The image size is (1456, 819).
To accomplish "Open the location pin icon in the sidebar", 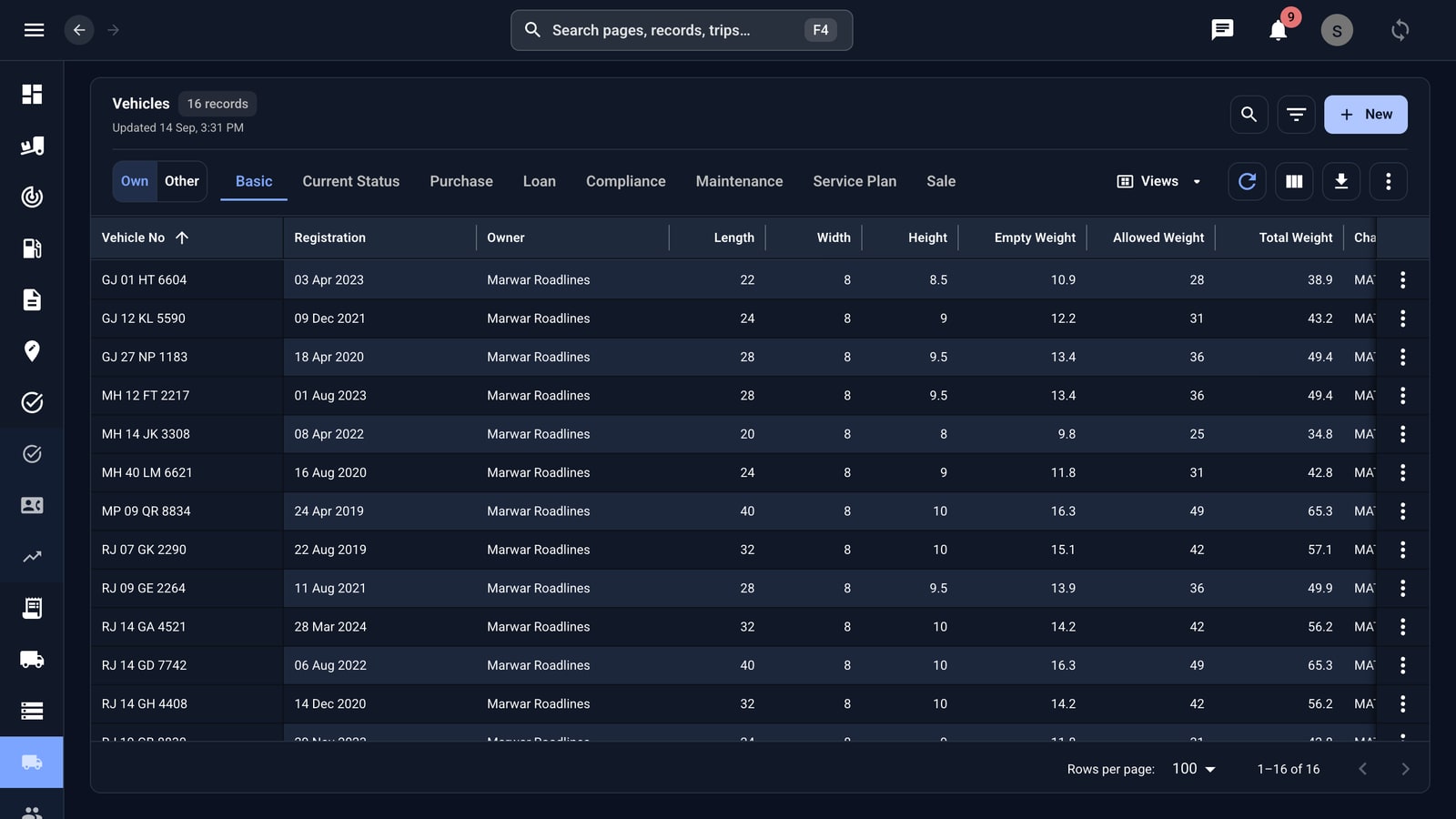I will (32, 351).
